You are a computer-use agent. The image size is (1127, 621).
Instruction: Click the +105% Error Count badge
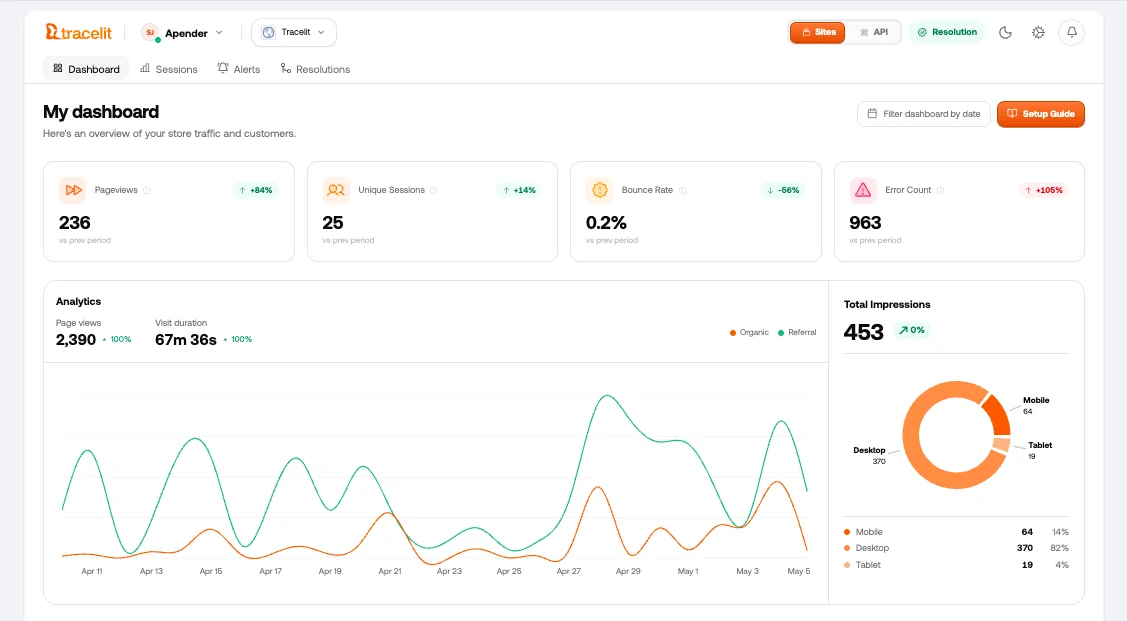(x=1044, y=190)
